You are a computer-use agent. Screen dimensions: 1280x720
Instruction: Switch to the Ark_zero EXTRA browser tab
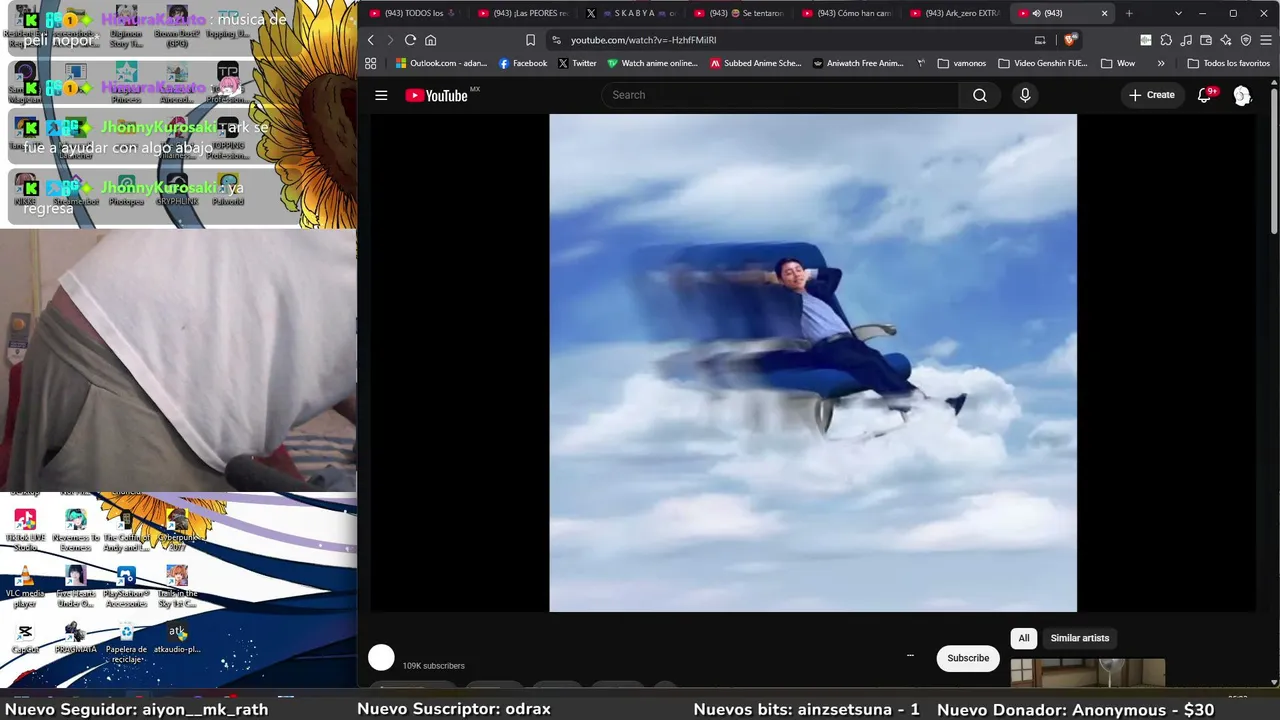click(x=955, y=13)
